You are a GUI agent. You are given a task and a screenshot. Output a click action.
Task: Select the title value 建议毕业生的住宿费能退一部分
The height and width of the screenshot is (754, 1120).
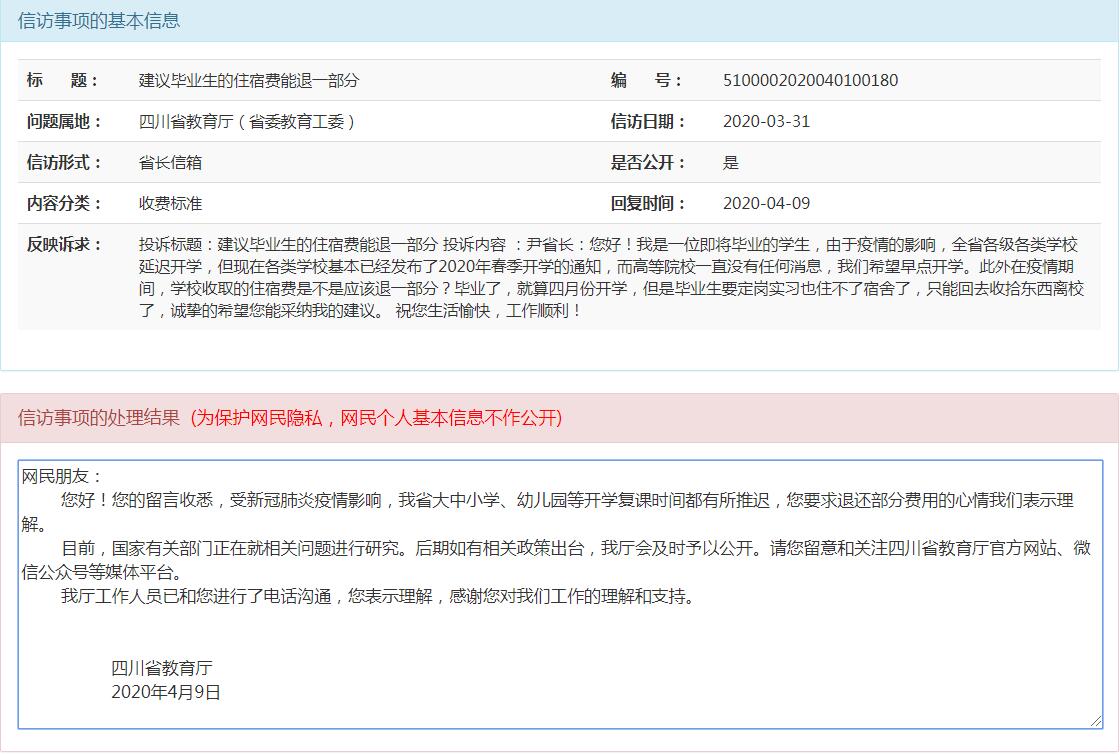click(248, 81)
